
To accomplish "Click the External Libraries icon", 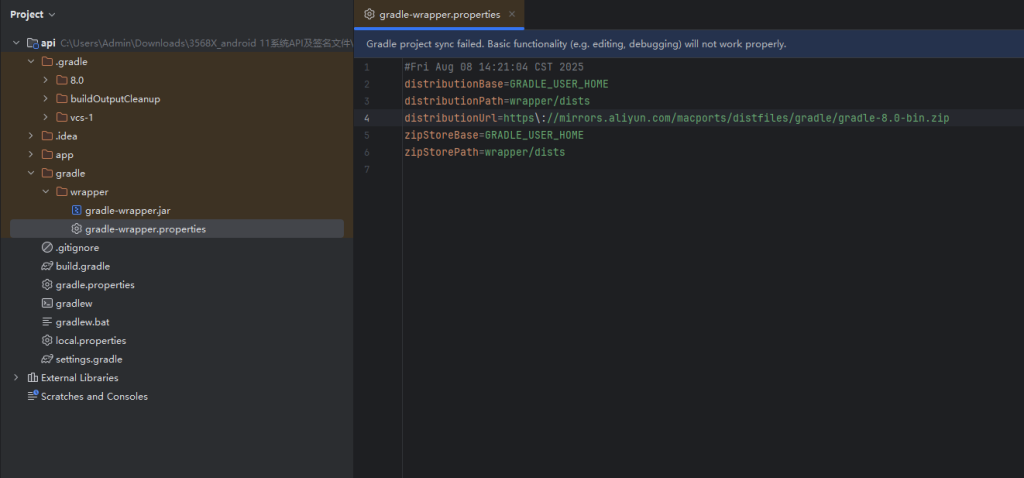I will tap(33, 377).
